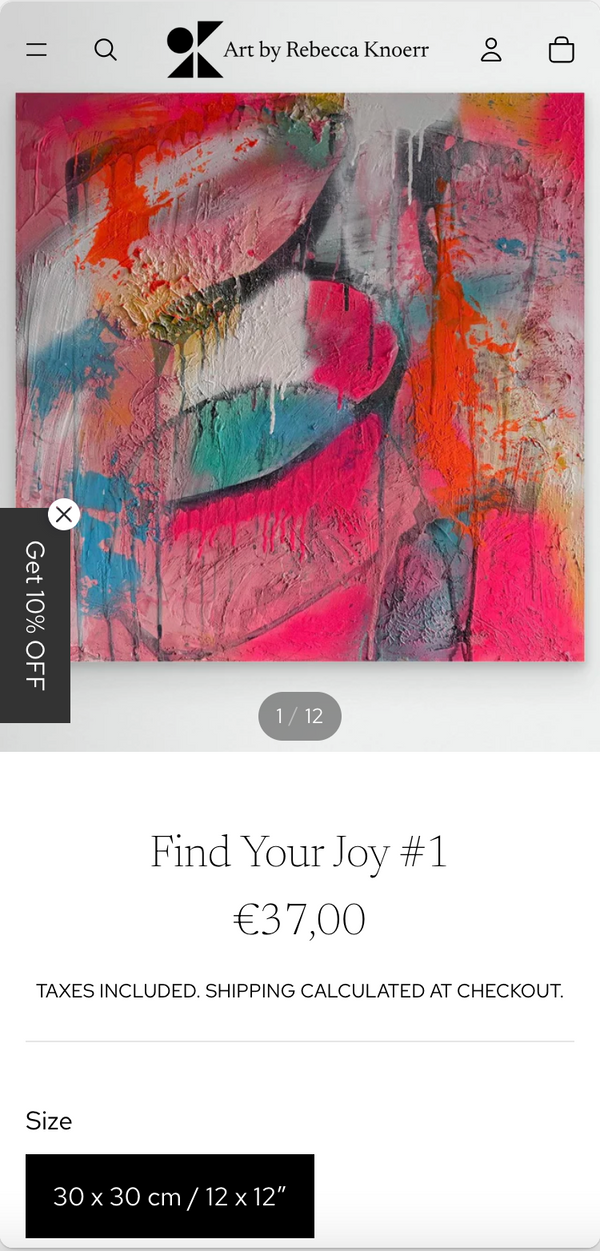Click the Art by Rebecca Knoerr store name
This screenshot has height=1251, width=600.
(x=326, y=49)
